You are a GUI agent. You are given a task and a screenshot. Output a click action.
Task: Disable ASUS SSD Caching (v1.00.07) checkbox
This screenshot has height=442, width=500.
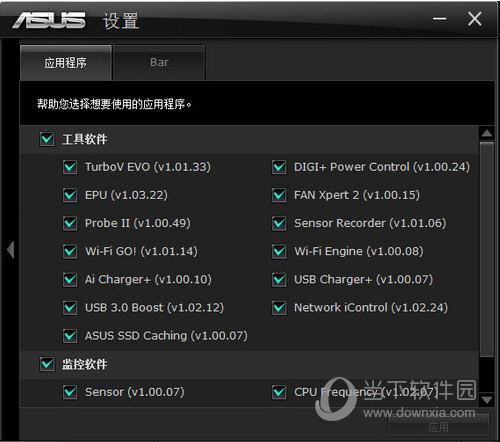(70, 336)
